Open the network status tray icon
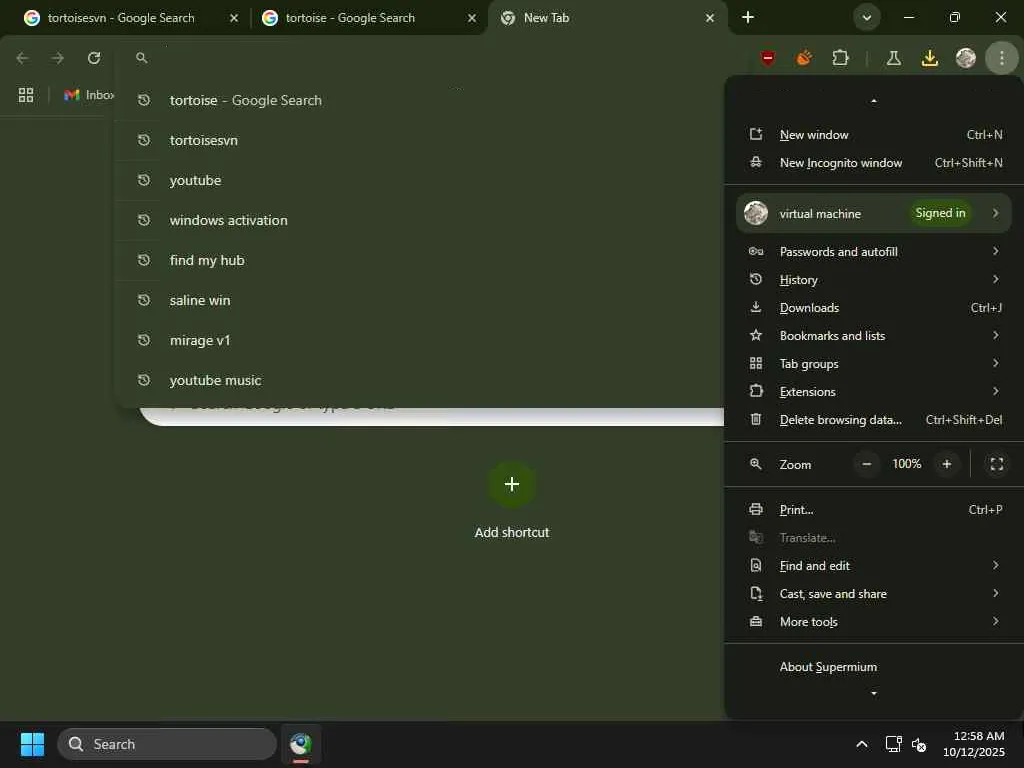 coord(893,744)
